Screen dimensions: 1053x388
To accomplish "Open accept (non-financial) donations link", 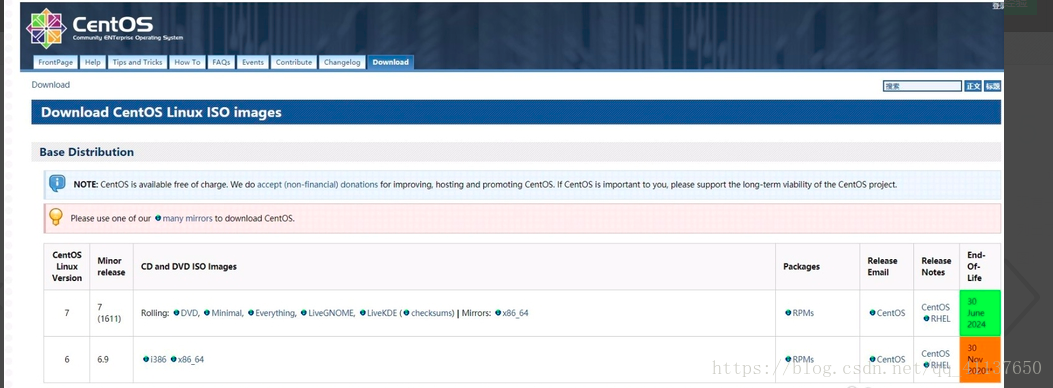I will (318, 184).
